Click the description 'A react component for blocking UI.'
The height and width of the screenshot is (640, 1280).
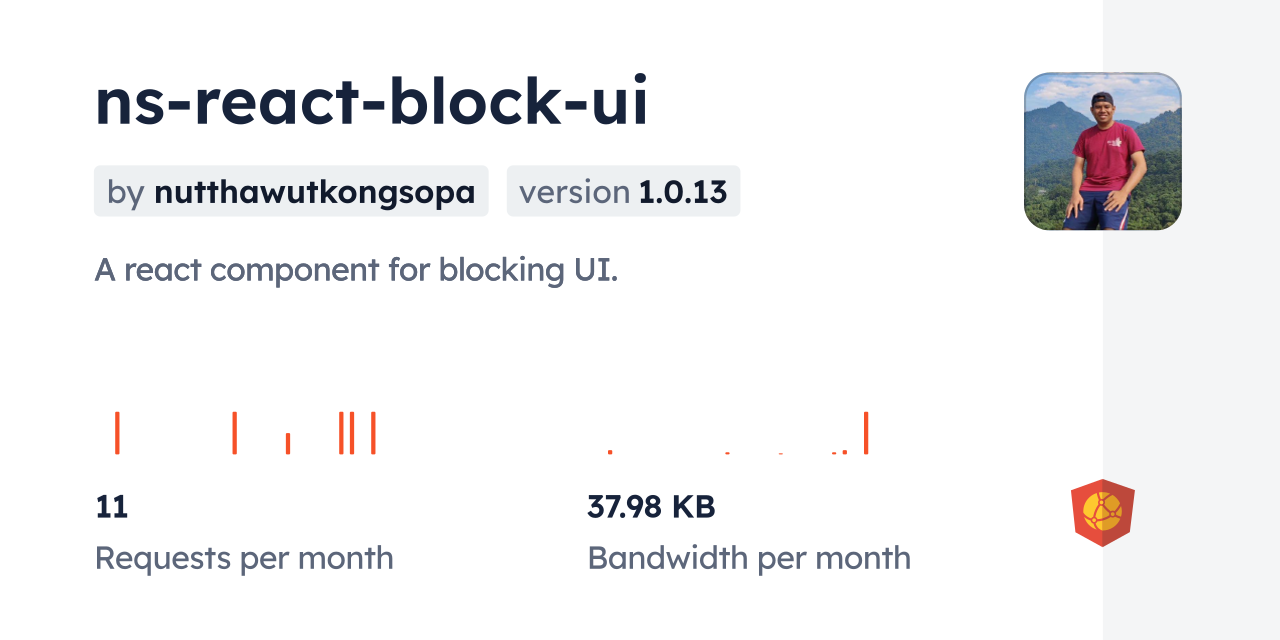[356, 269]
